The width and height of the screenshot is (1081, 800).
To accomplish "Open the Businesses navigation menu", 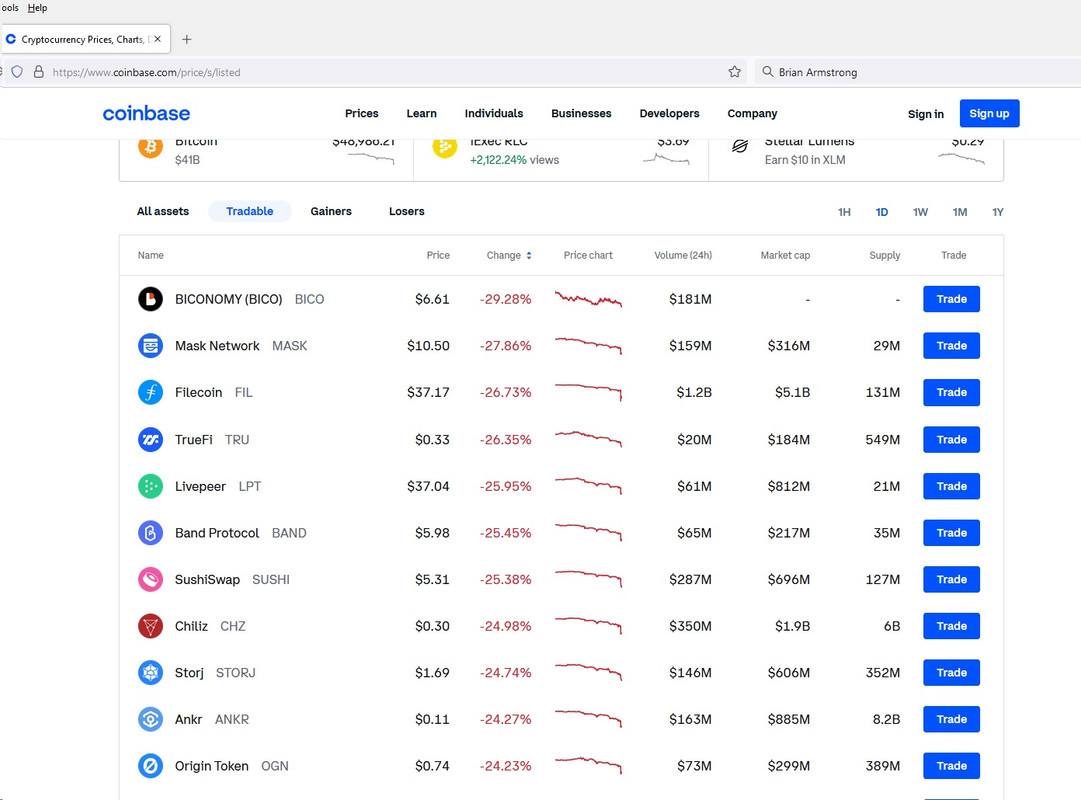I will 581,113.
